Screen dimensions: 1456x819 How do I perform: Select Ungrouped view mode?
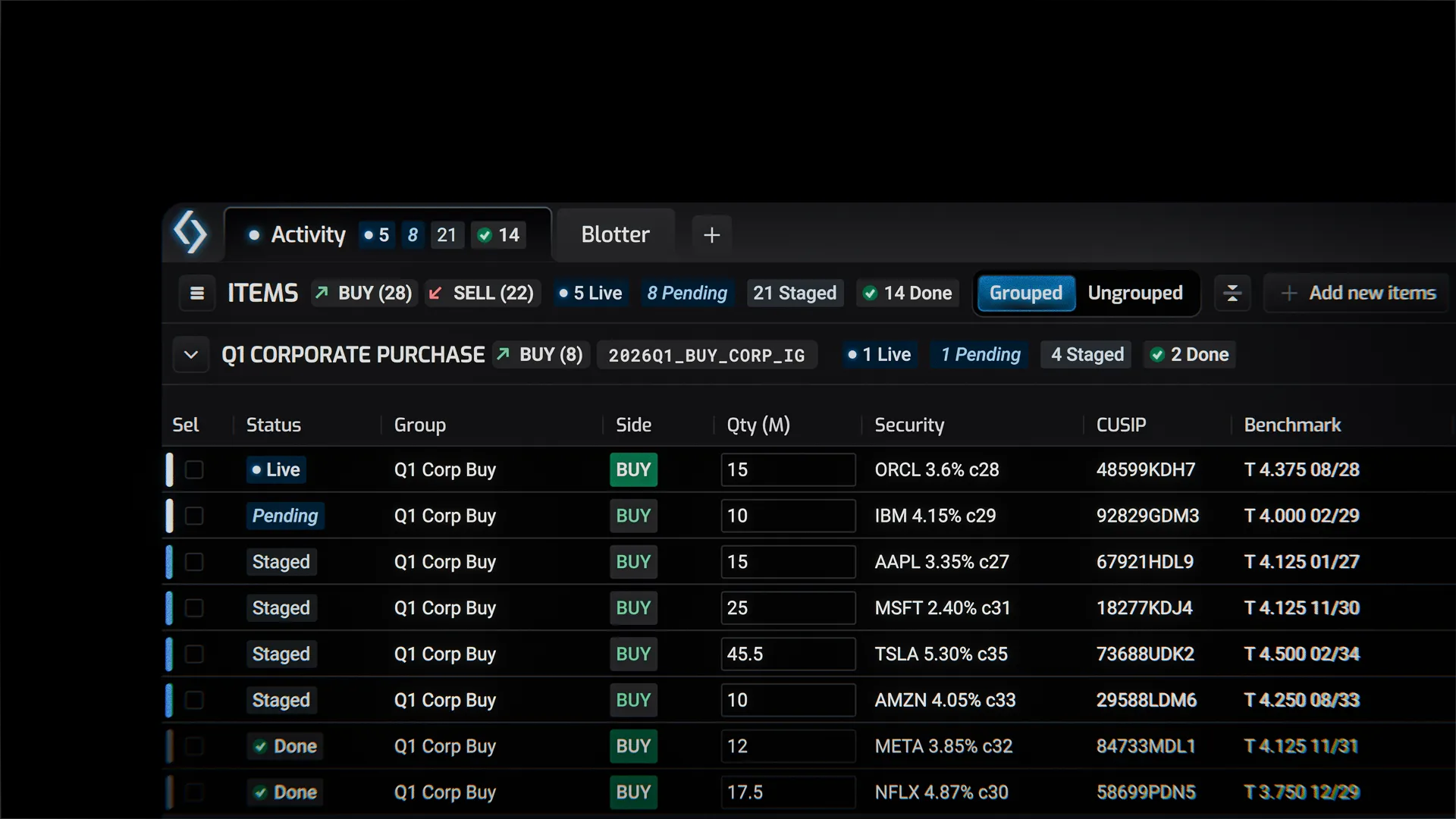click(x=1135, y=293)
